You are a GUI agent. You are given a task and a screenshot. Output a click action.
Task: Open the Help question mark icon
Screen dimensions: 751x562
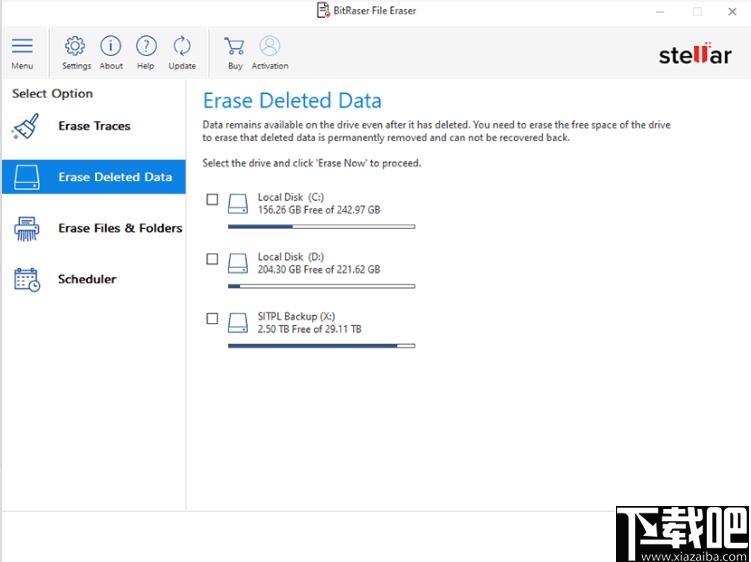point(146,46)
